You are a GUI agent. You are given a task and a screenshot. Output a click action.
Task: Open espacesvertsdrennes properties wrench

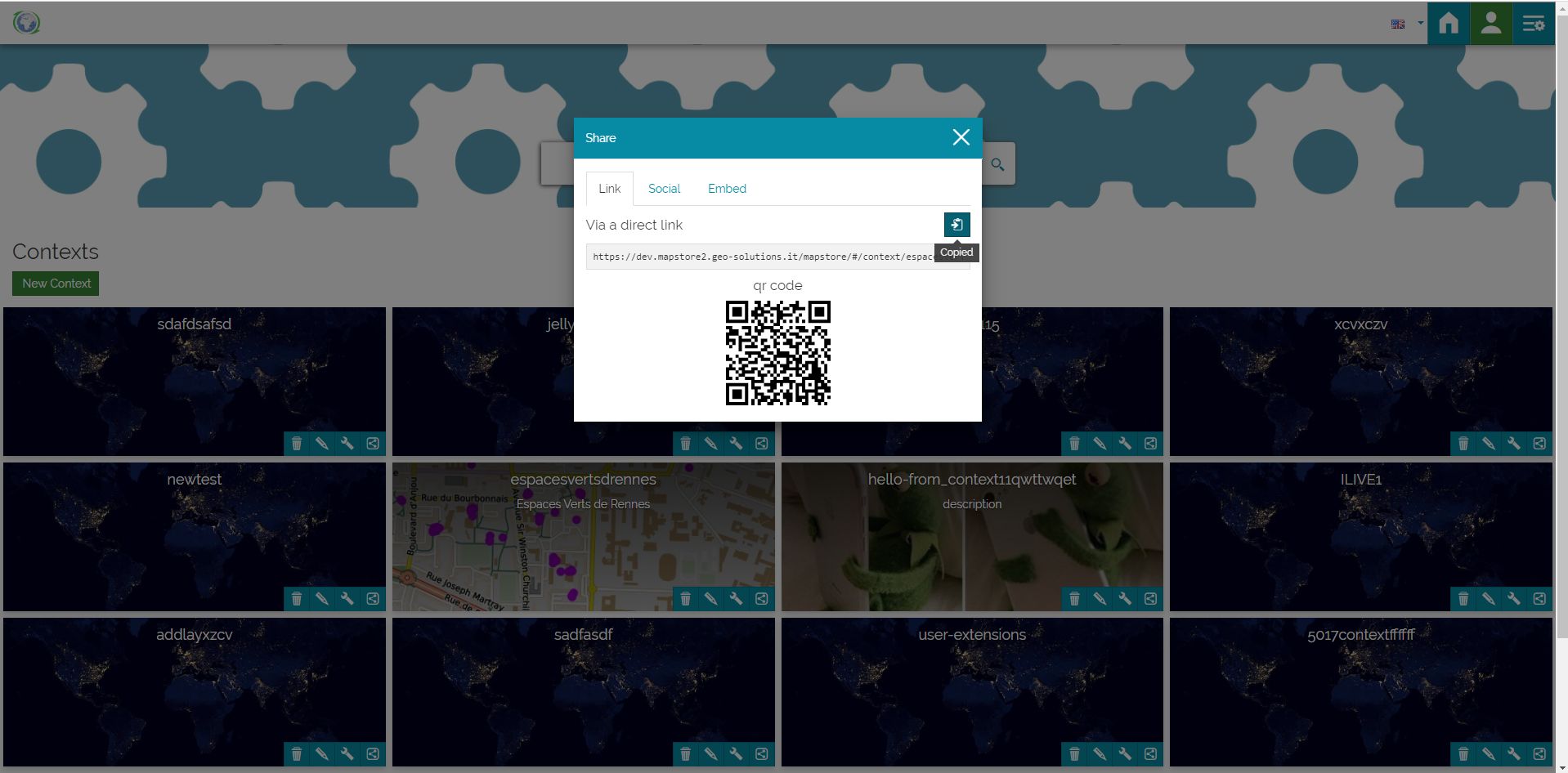[737, 598]
